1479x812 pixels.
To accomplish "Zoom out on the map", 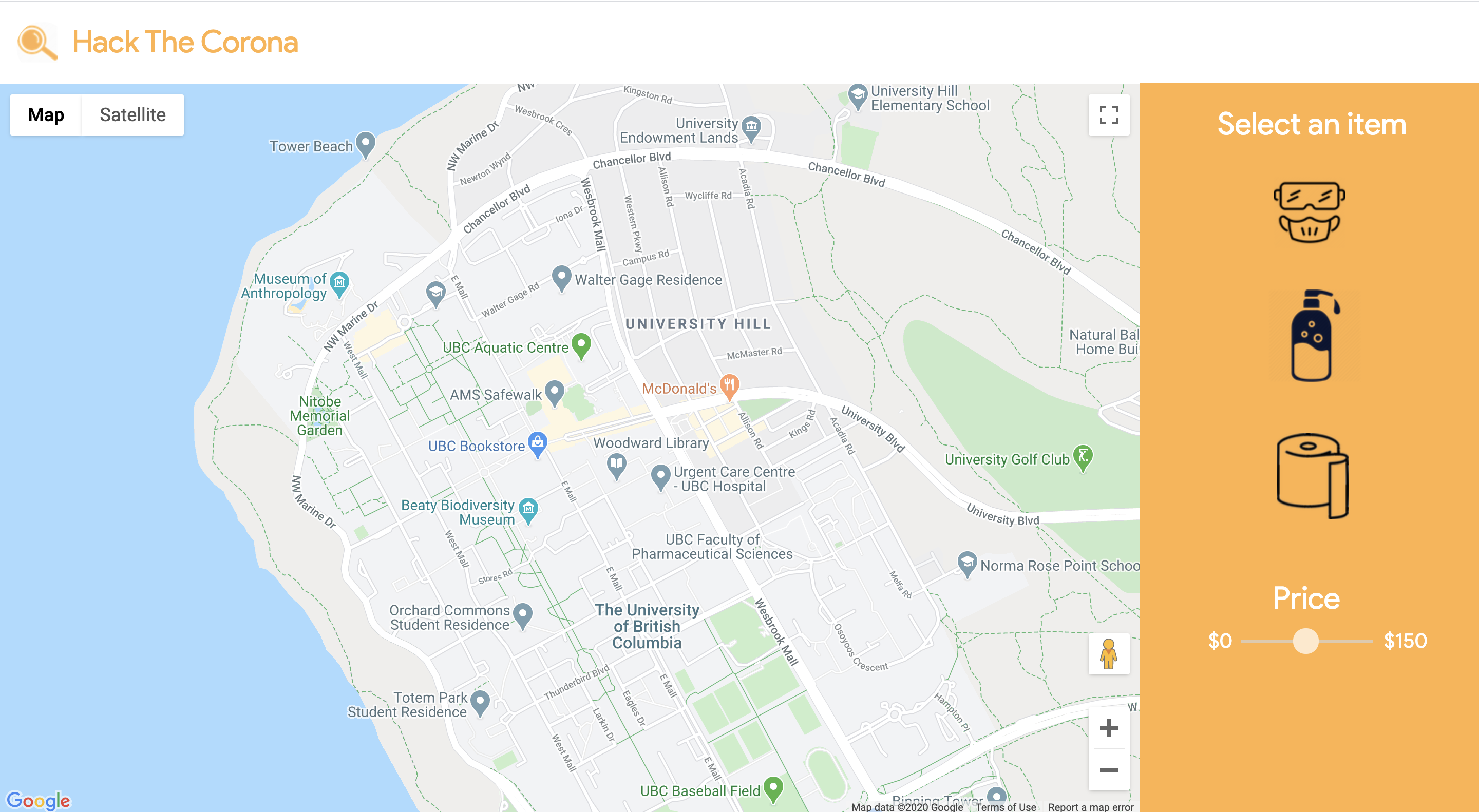I will pos(1109,769).
